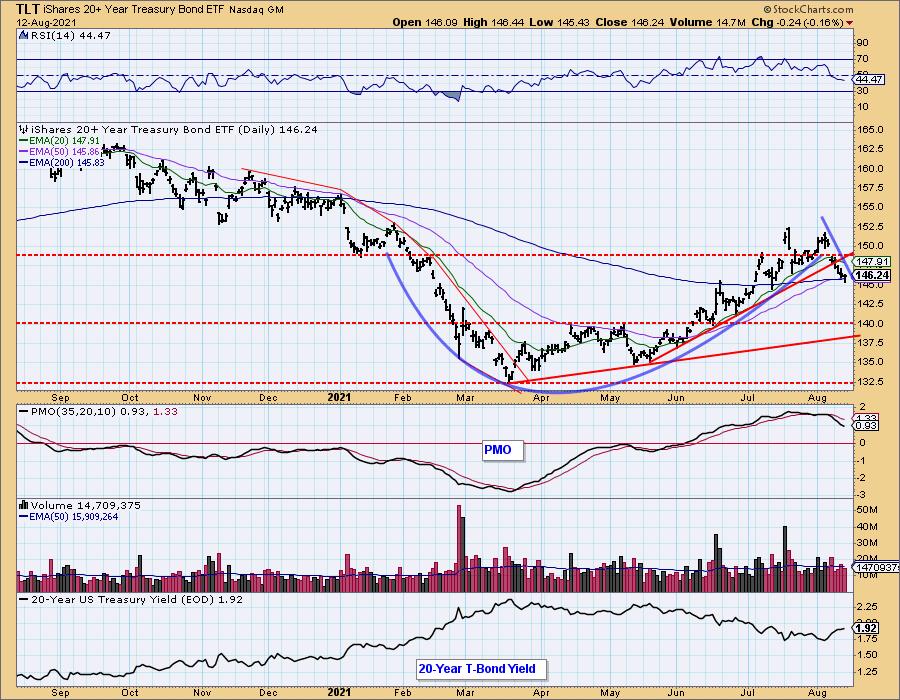Click the bold 146.24 last-price tag
The width and height of the screenshot is (900, 700).
872,275
